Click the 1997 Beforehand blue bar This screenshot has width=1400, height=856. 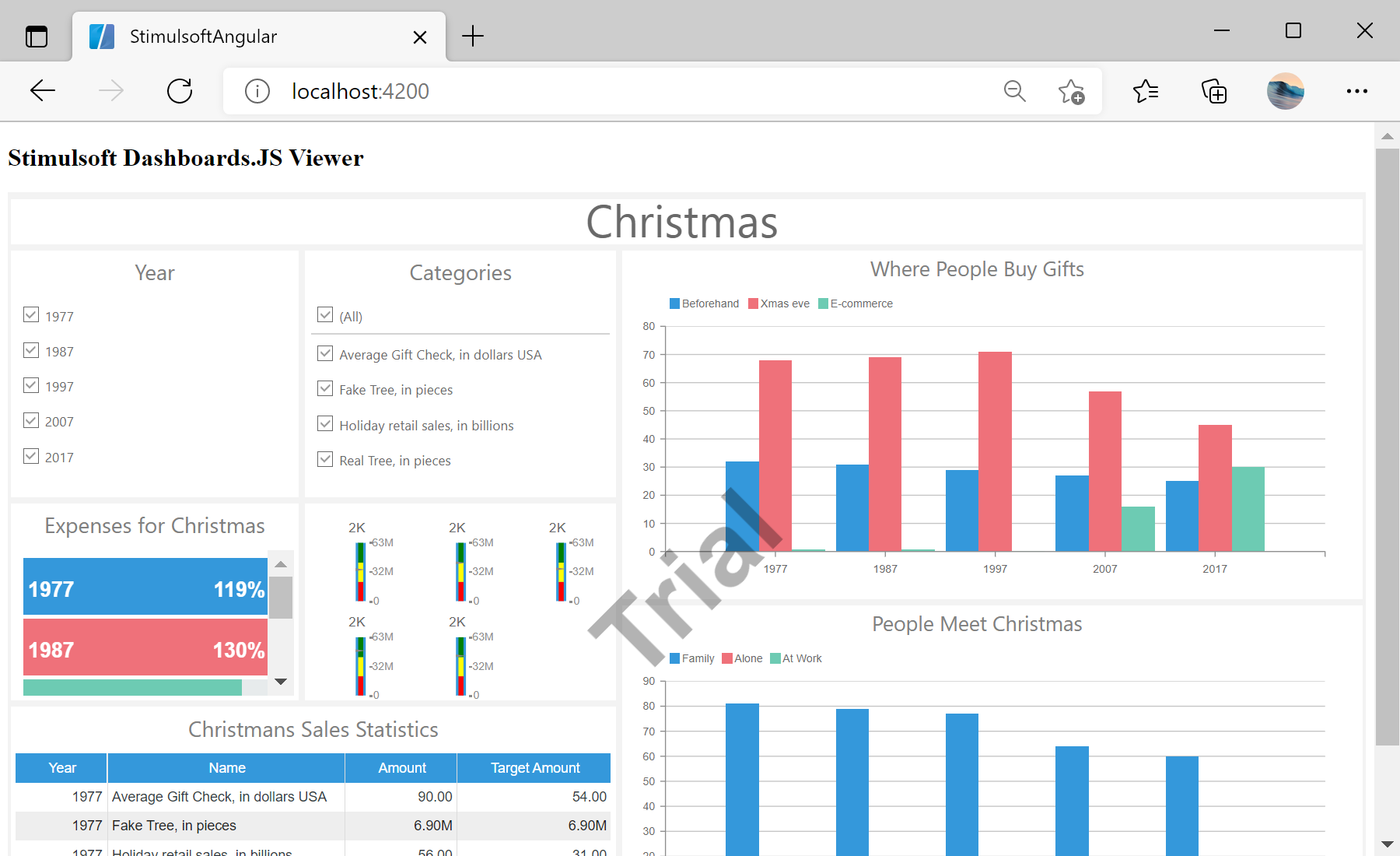pyautogui.click(x=962, y=510)
